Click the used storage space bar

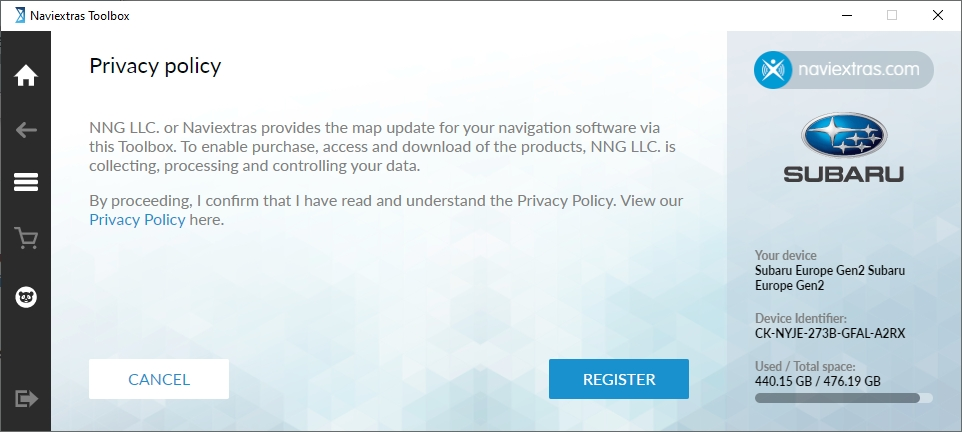tap(843, 398)
